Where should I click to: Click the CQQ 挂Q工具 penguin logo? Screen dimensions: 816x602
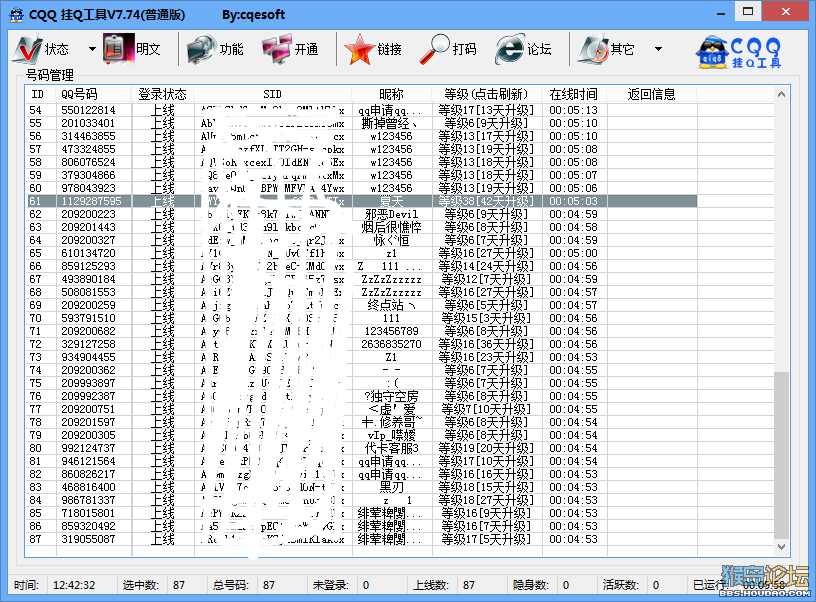pyautogui.click(x=738, y=52)
